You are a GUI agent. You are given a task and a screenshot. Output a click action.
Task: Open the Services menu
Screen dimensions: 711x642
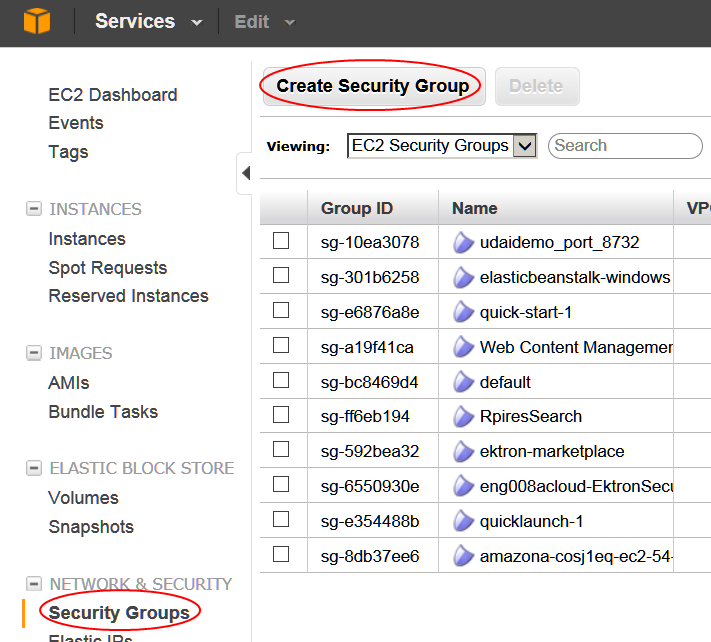tap(149, 21)
